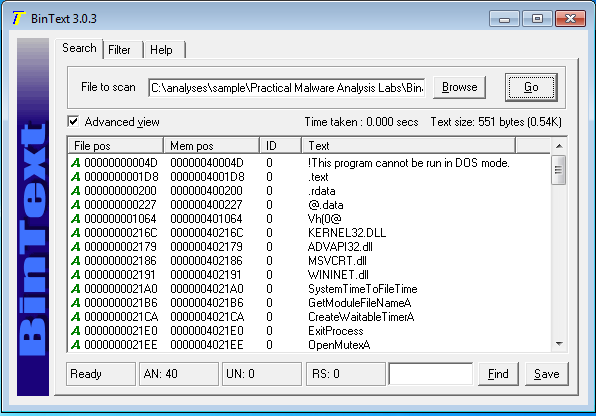Sort by the Mem pos column header

[211, 146]
